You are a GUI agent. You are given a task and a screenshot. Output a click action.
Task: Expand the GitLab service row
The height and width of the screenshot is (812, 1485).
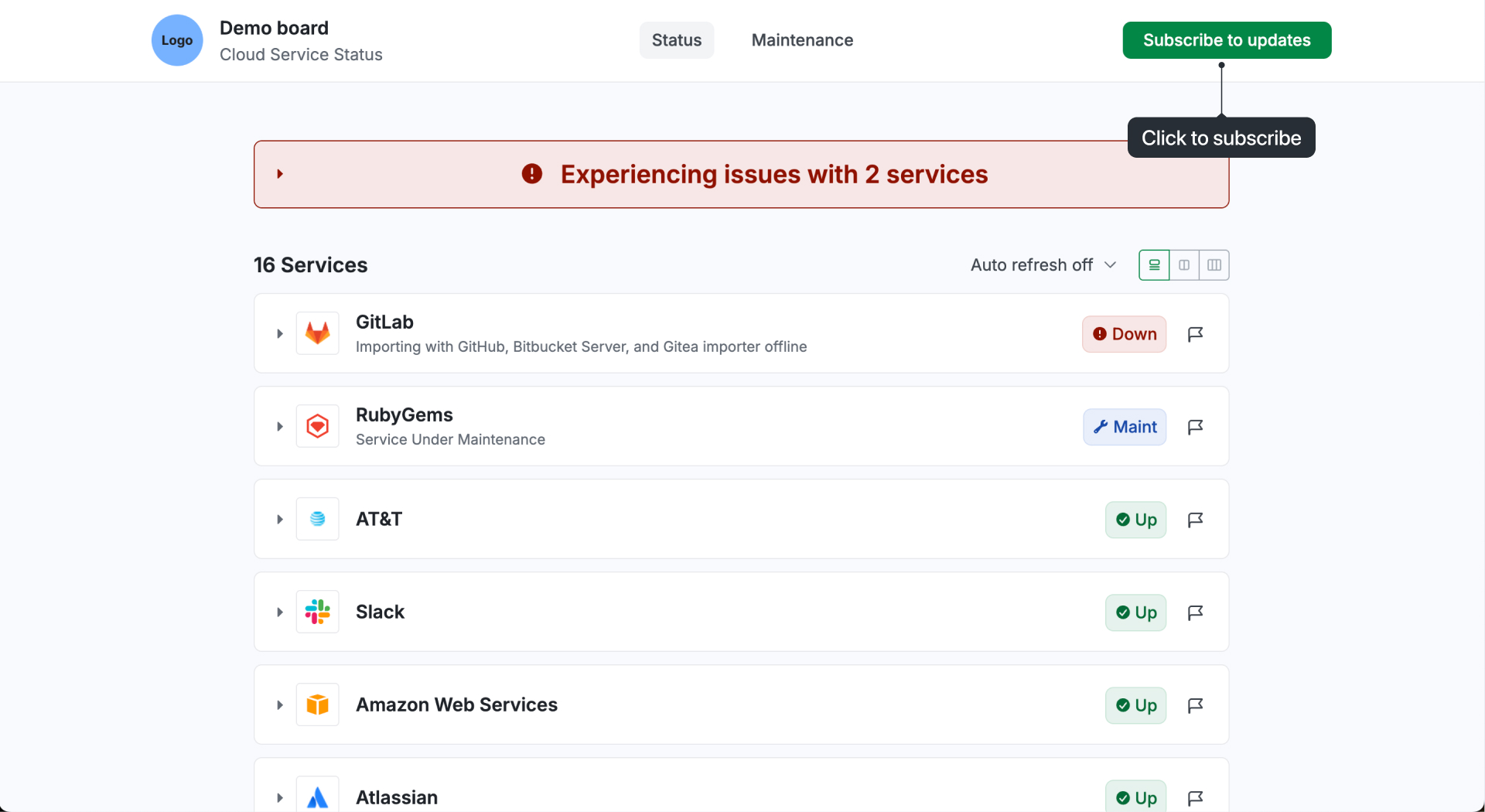pyautogui.click(x=280, y=333)
